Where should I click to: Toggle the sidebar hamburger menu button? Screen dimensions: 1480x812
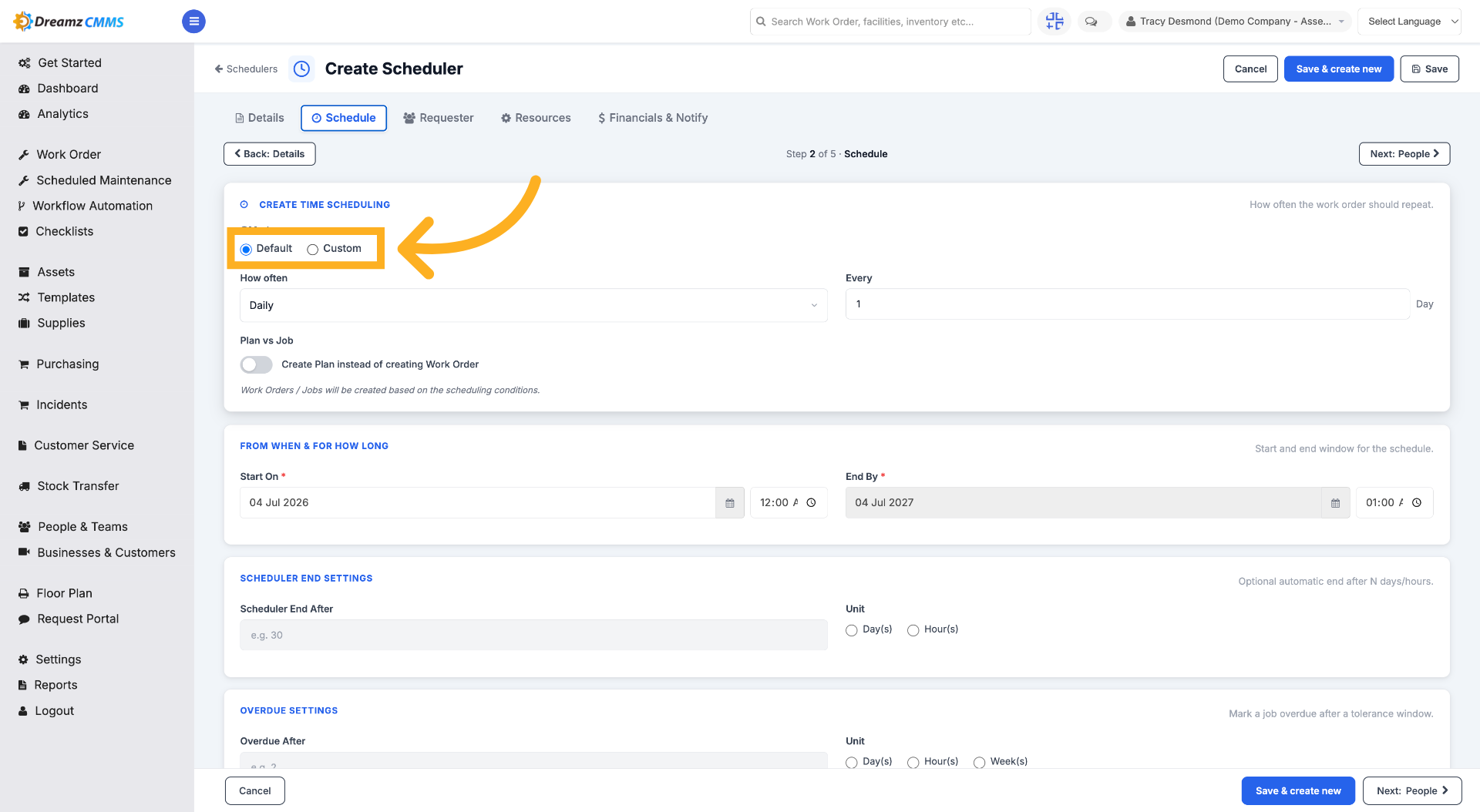click(193, 22)
